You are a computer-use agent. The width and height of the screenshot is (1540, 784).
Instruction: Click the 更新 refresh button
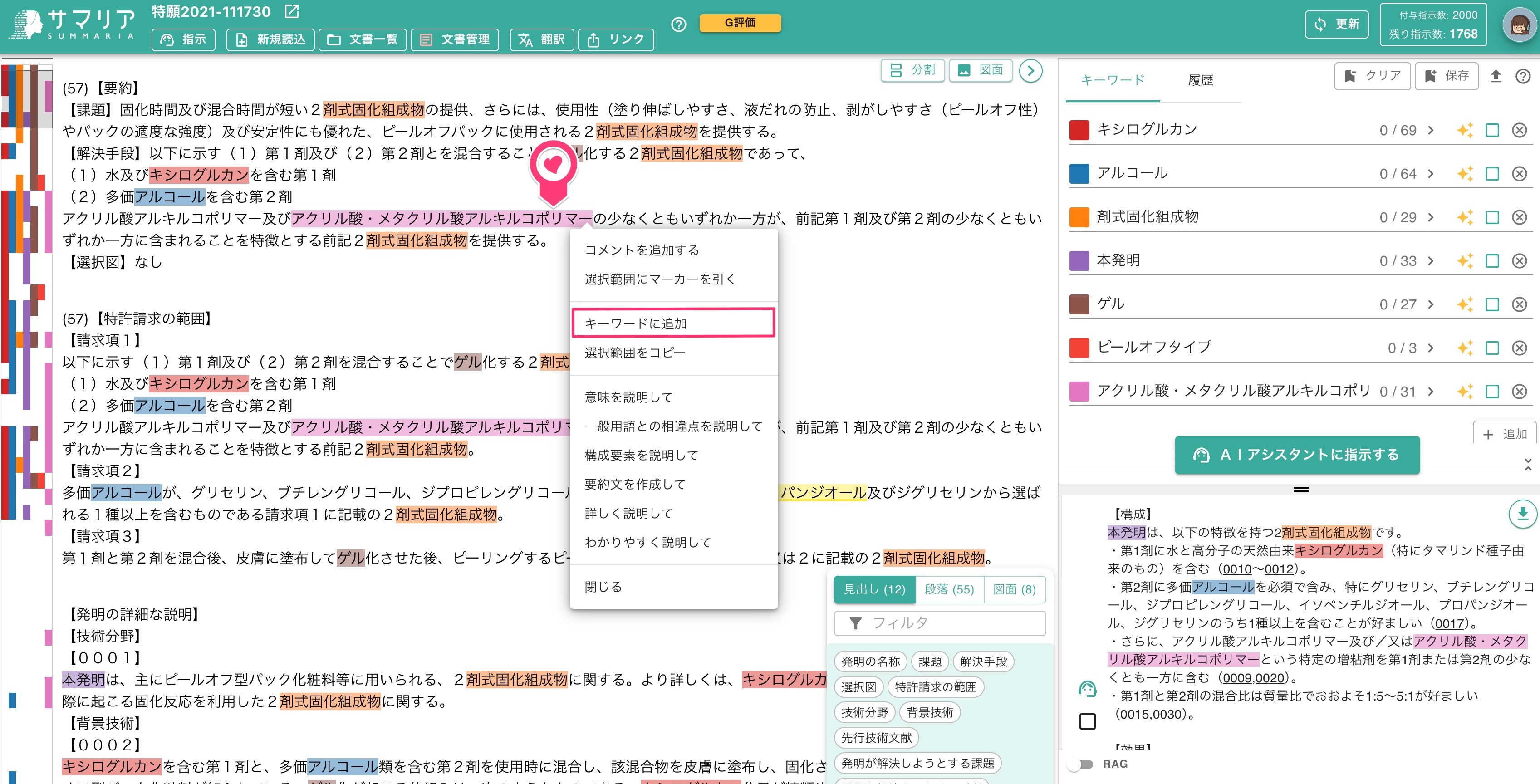(x=1337, y=24)
